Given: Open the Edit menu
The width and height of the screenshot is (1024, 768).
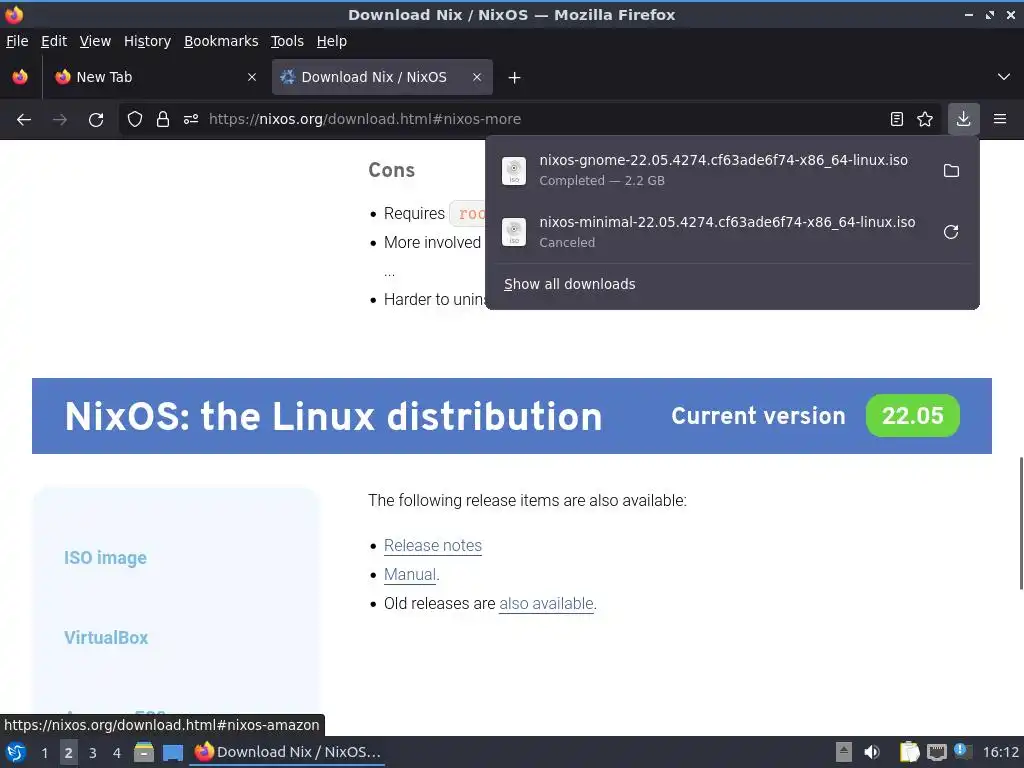Looking at the screenshot, I should click(x=54, y=41).
